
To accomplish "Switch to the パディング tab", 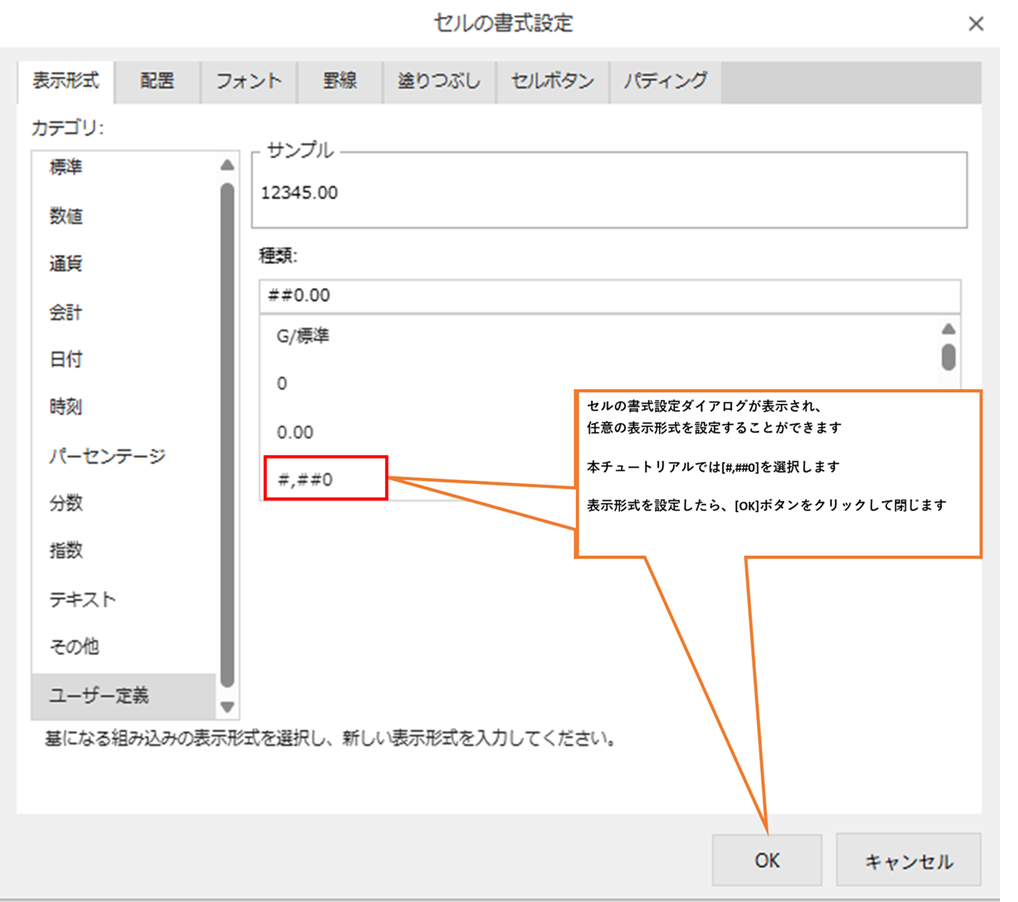I will tap(666, 82).
